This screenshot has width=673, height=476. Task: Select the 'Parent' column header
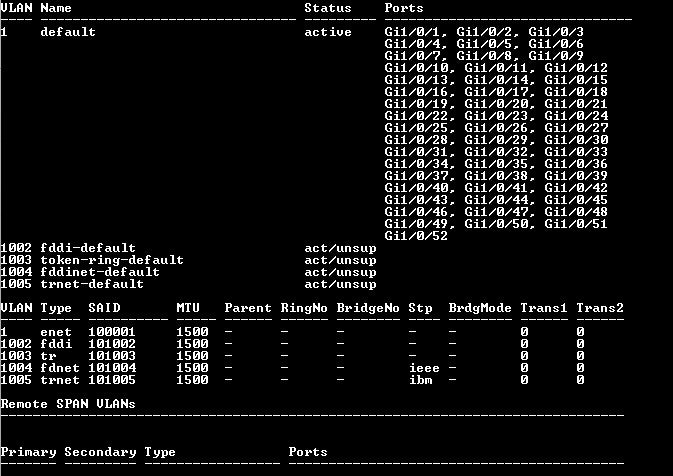[248, 308]
